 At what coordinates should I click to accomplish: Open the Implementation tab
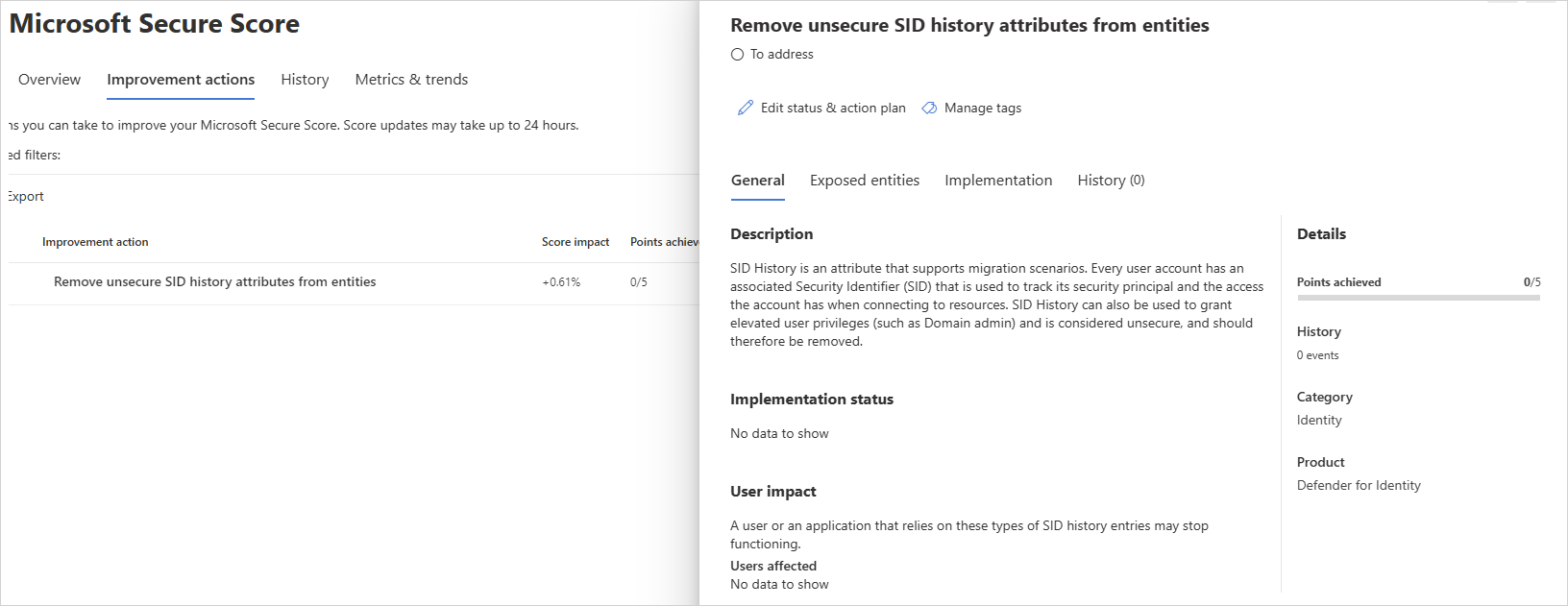click(997, 181)
